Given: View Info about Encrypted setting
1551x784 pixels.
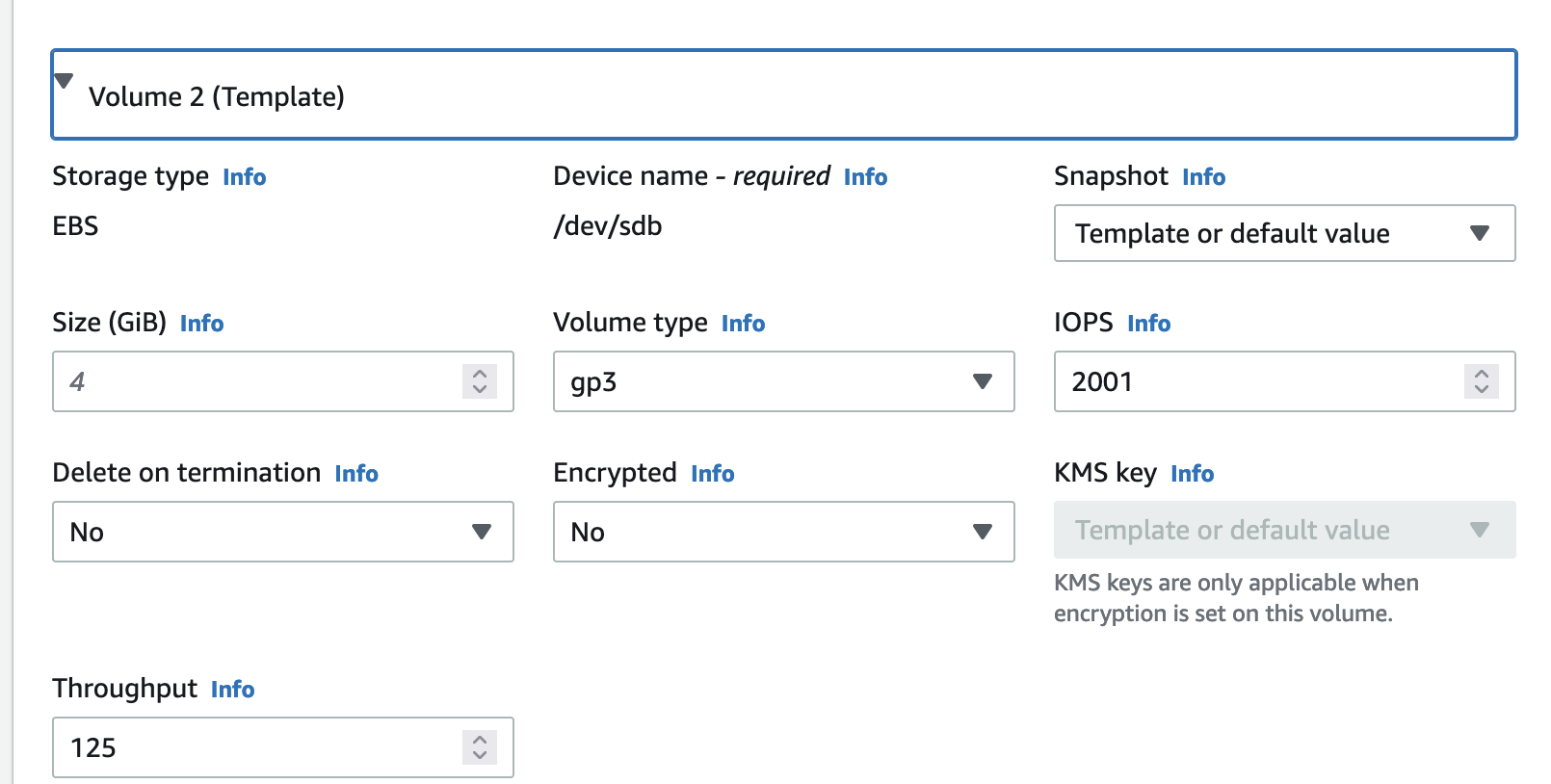Looking at the screenshot, I should [x=712, y=474].
